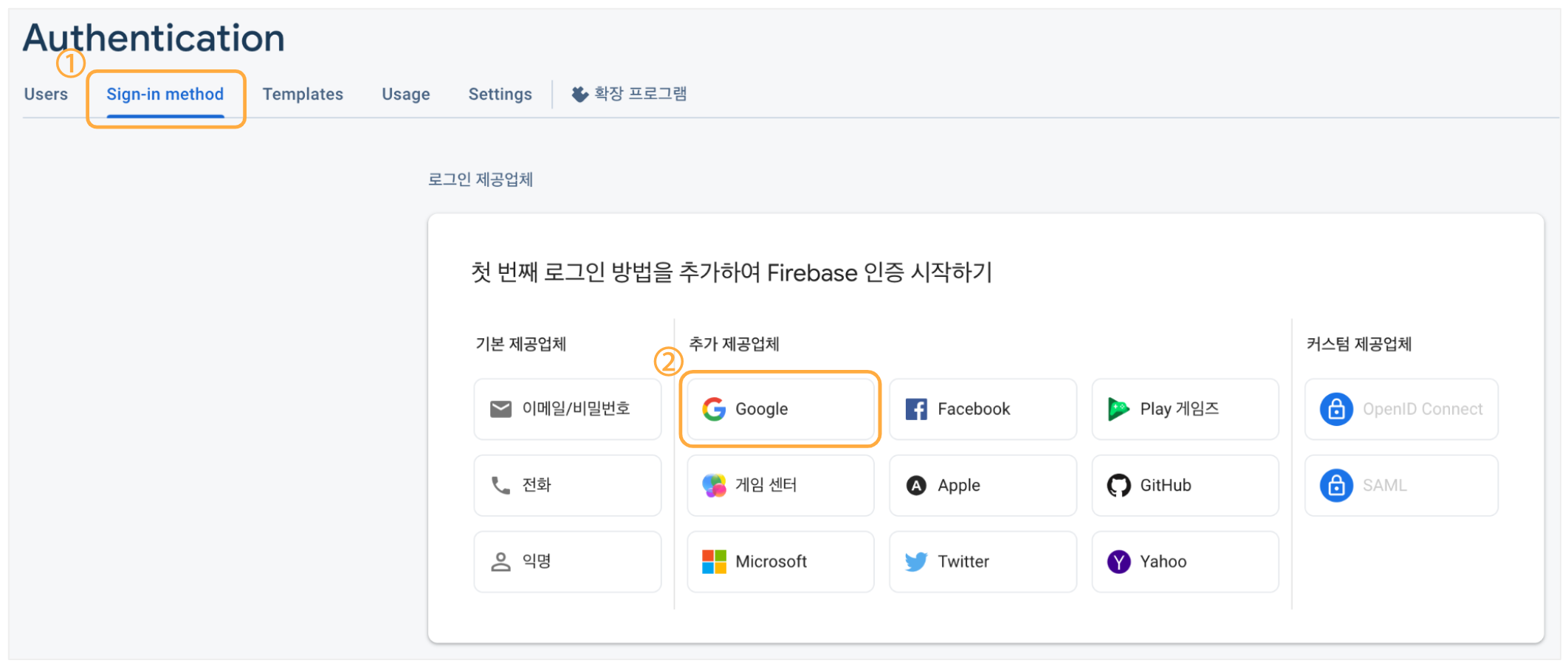Open the Settings tab

[x=500, y=95]
